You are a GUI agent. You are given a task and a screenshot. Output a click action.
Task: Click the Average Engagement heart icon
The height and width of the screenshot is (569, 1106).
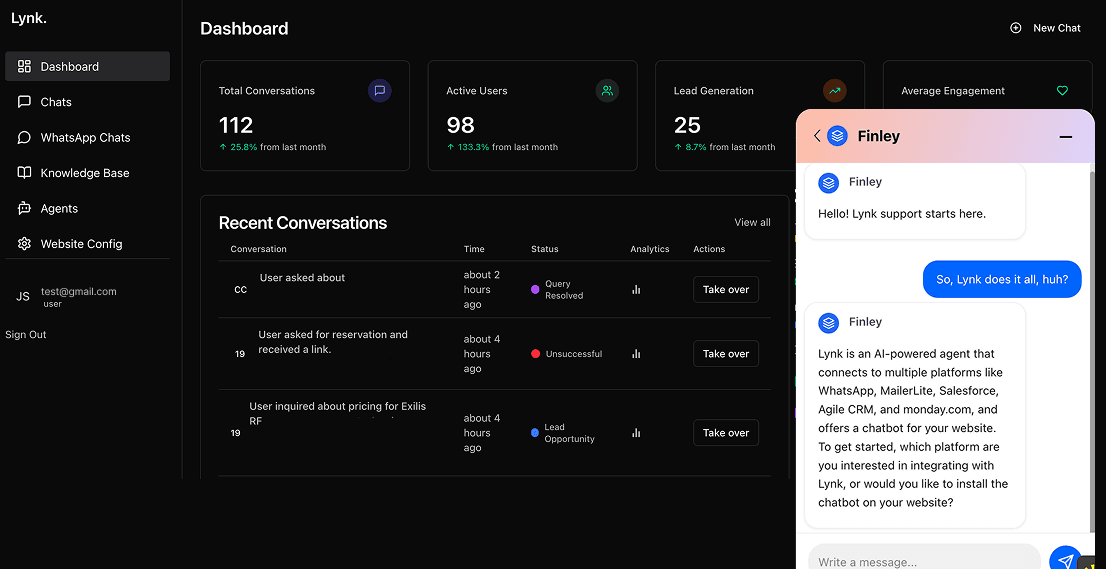[x=1062, y=90]
